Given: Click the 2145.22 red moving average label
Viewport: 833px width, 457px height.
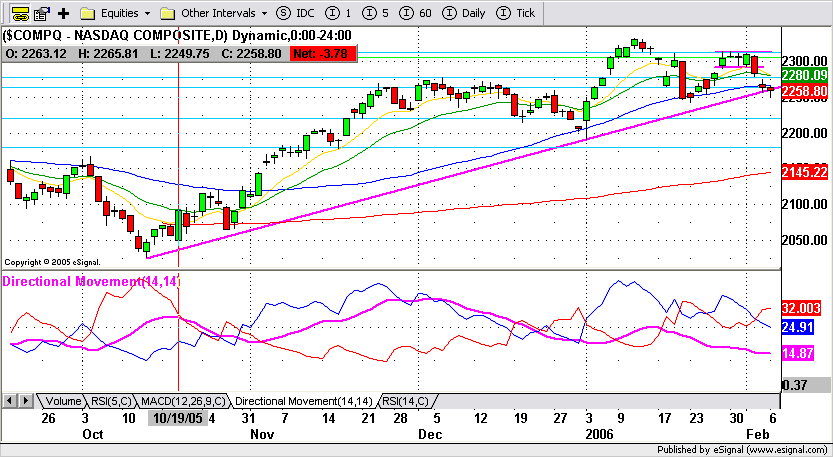Looking at the screenshot, I should point(804,172).
